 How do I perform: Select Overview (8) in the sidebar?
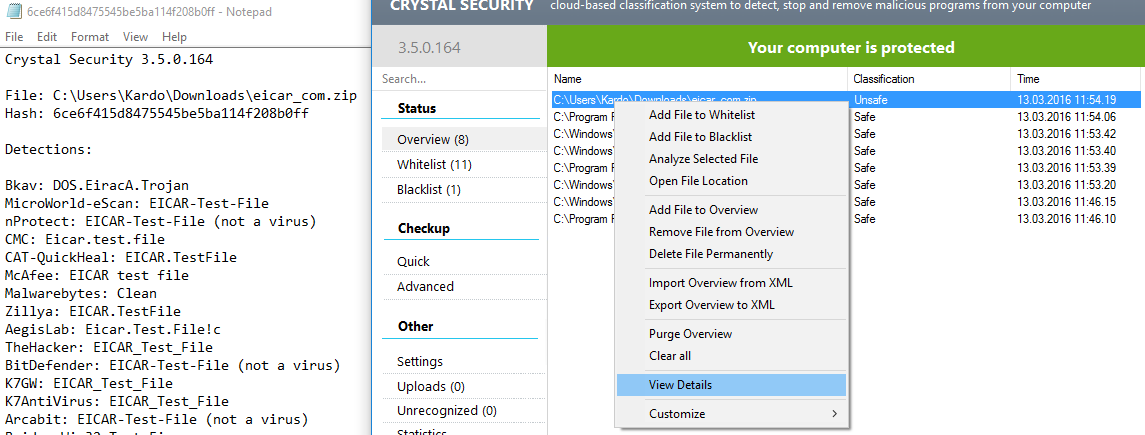click(432, 140)
